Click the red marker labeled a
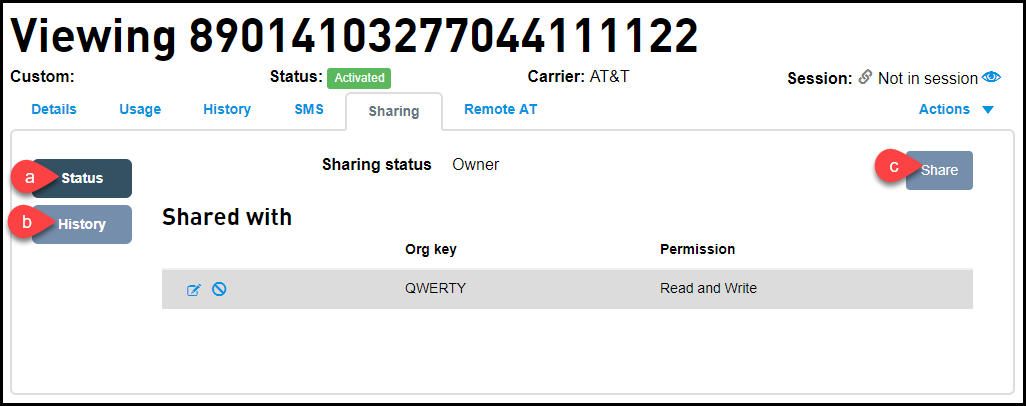 coord(31,177)
